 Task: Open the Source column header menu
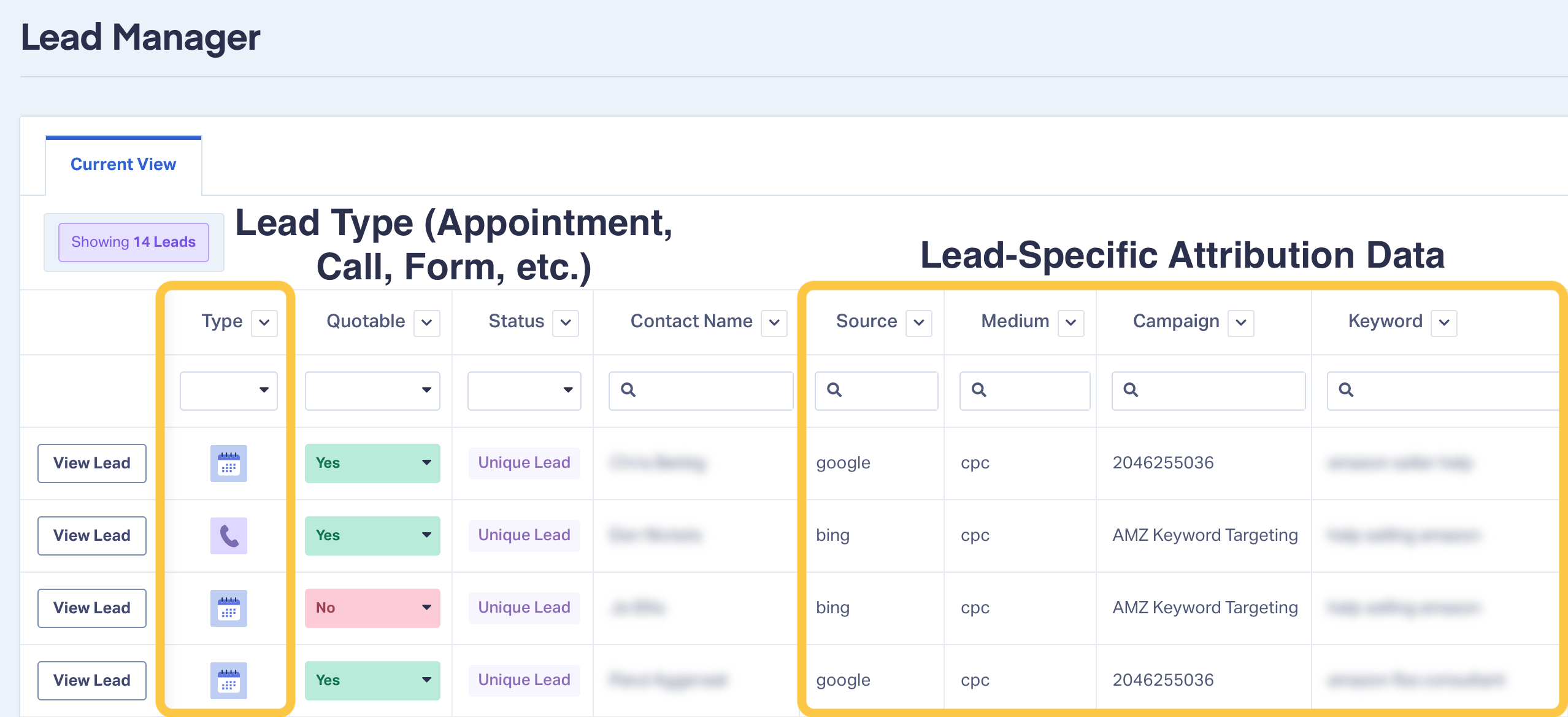[919, 323]
